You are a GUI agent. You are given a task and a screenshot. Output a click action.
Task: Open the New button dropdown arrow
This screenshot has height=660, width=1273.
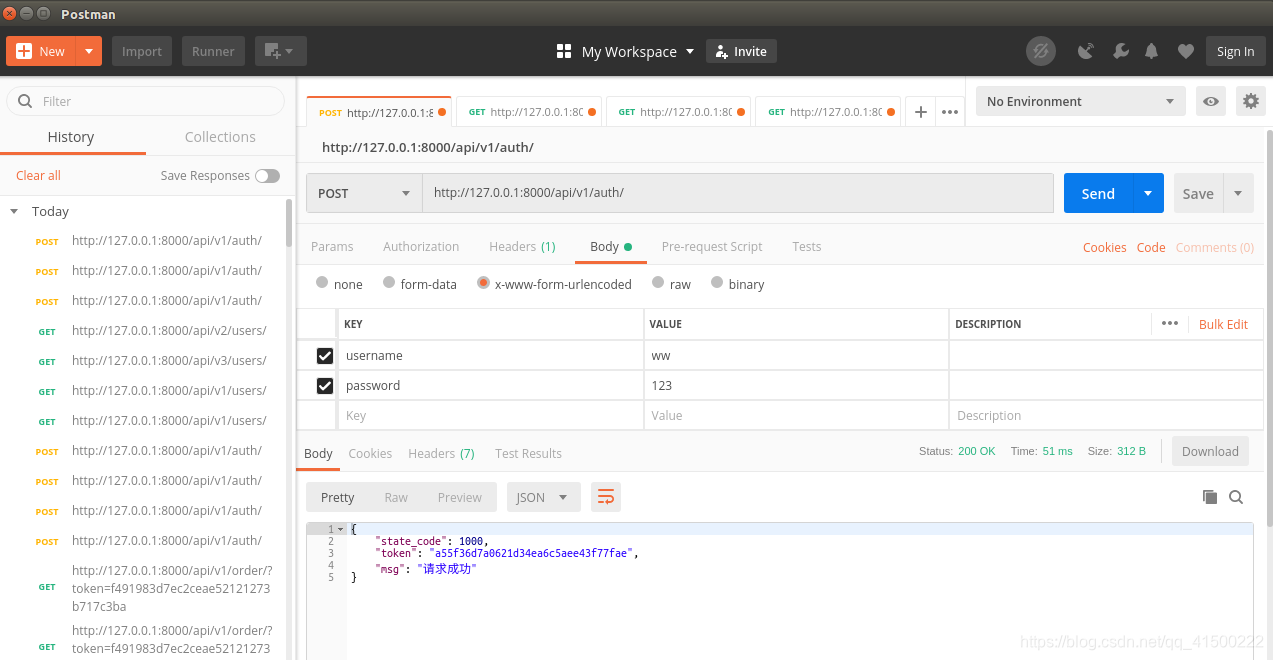90,51
